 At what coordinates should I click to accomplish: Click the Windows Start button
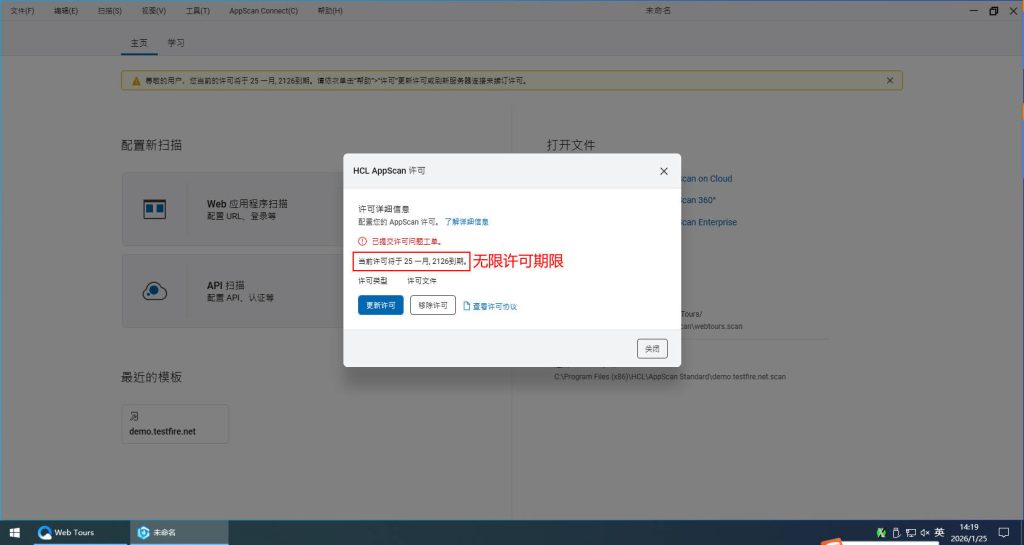pyautogui.click(x=14, y=532)
